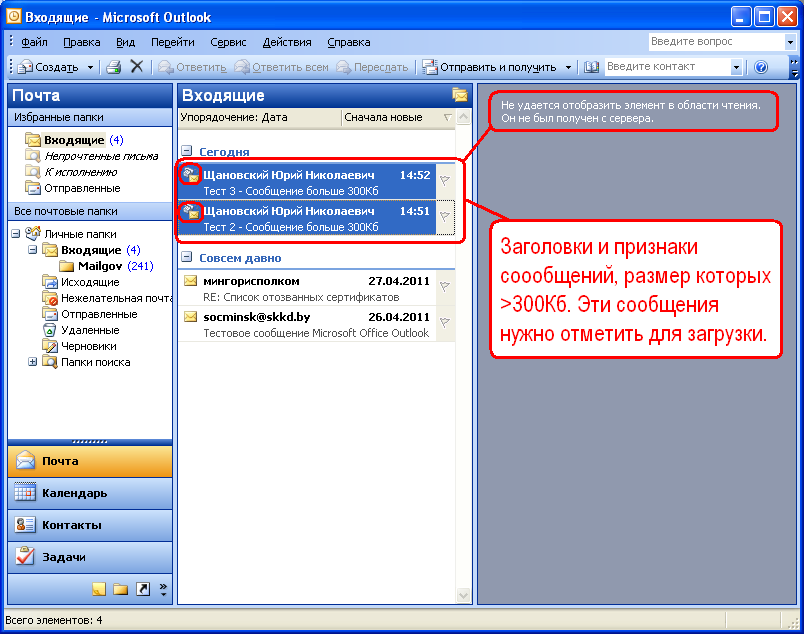Open the Создать dropdown arrow
This screenshot has width=804, height=634.
click(90, 67)
